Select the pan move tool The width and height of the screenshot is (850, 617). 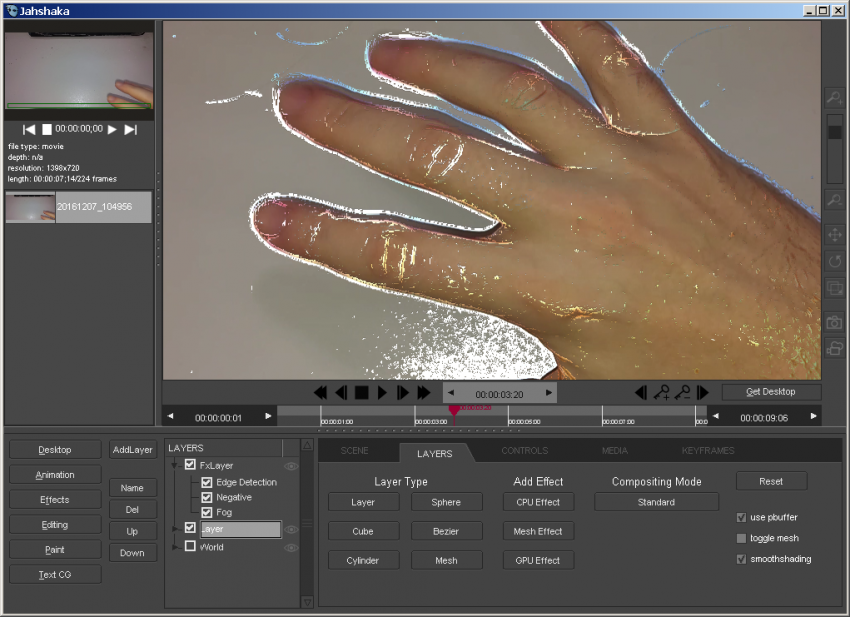point(834,235)
